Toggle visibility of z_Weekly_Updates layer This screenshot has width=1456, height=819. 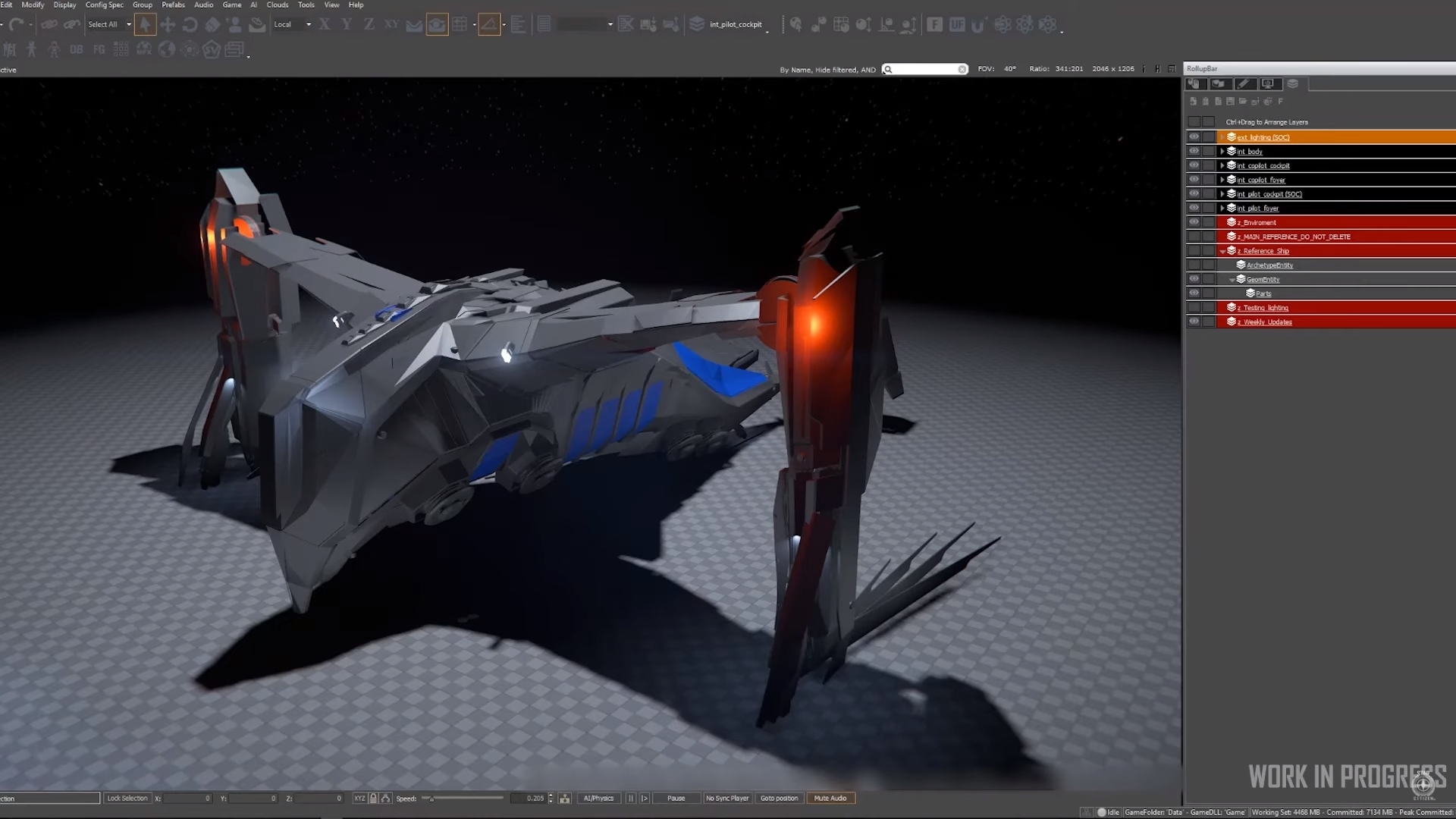coord(1194,322)
